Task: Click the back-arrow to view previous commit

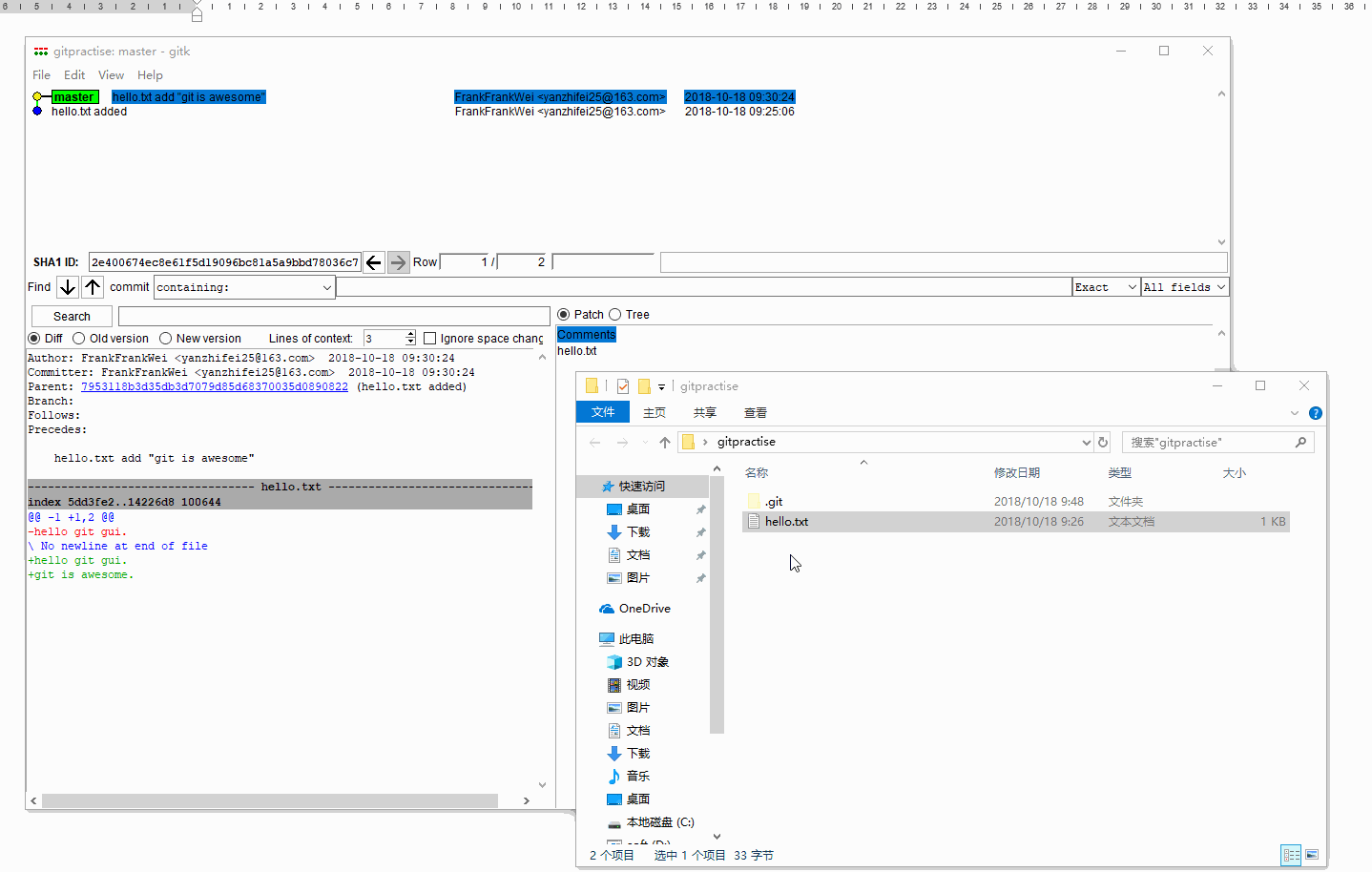Action: [373, 261]
